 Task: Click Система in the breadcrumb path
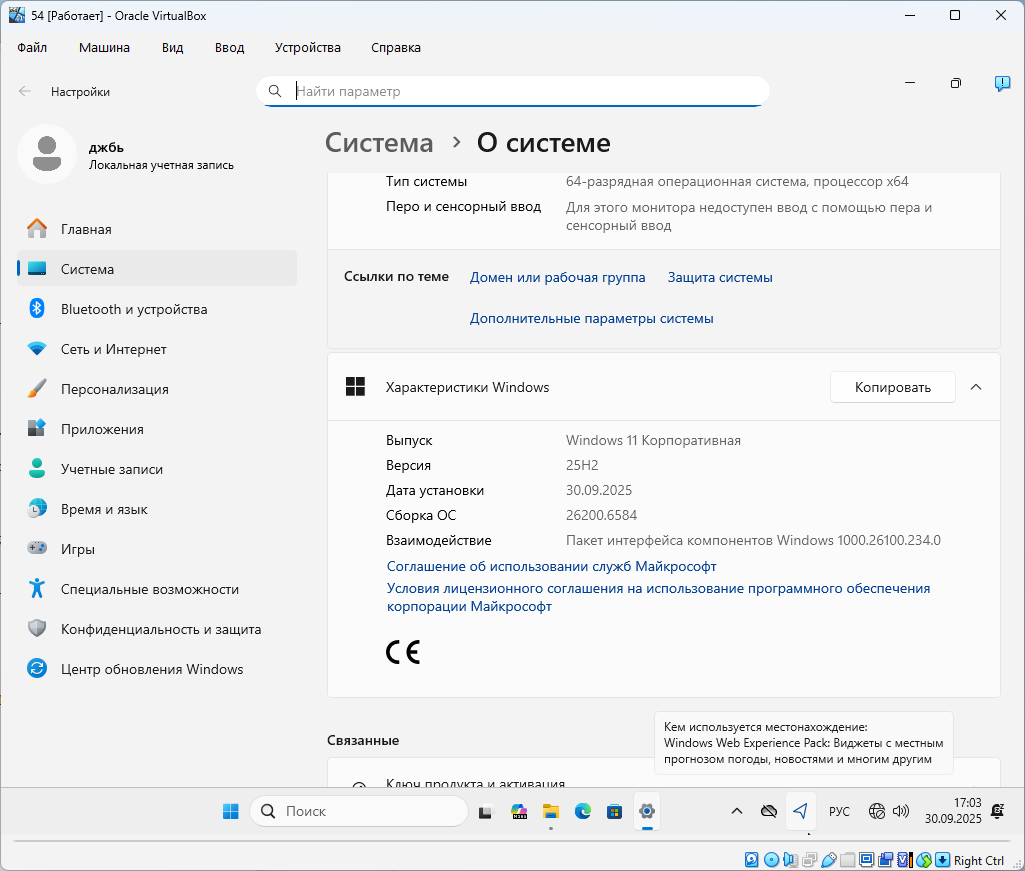click(379, 143)
